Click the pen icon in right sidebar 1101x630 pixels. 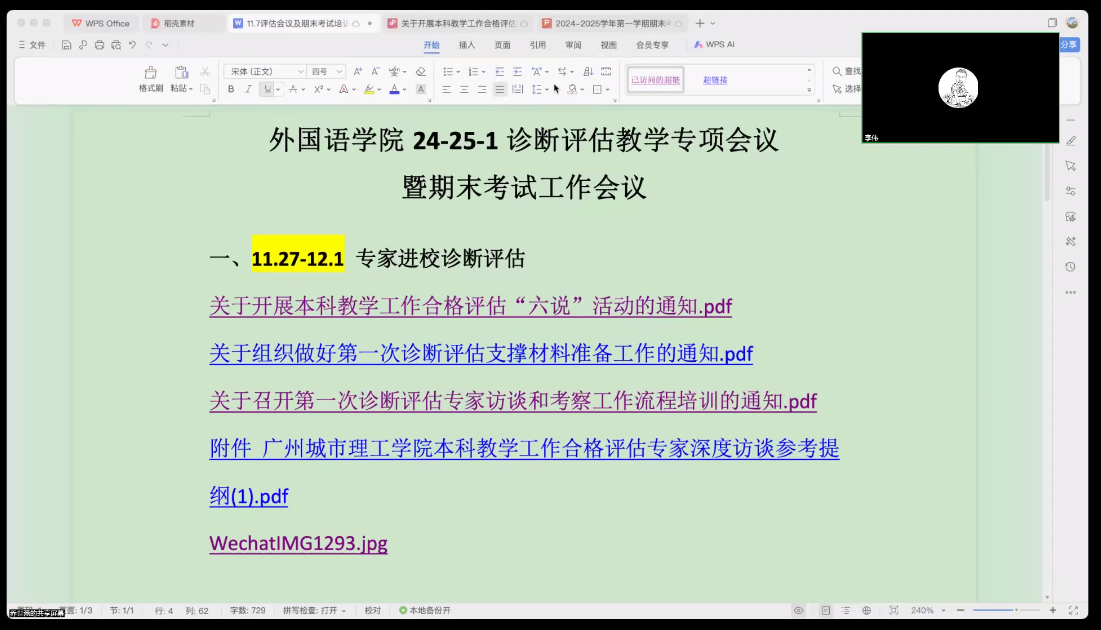[1071, 140]
